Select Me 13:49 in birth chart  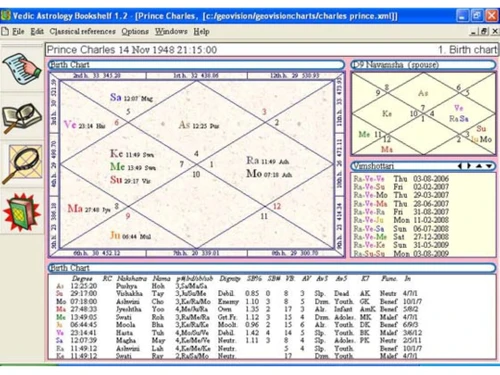133,167
